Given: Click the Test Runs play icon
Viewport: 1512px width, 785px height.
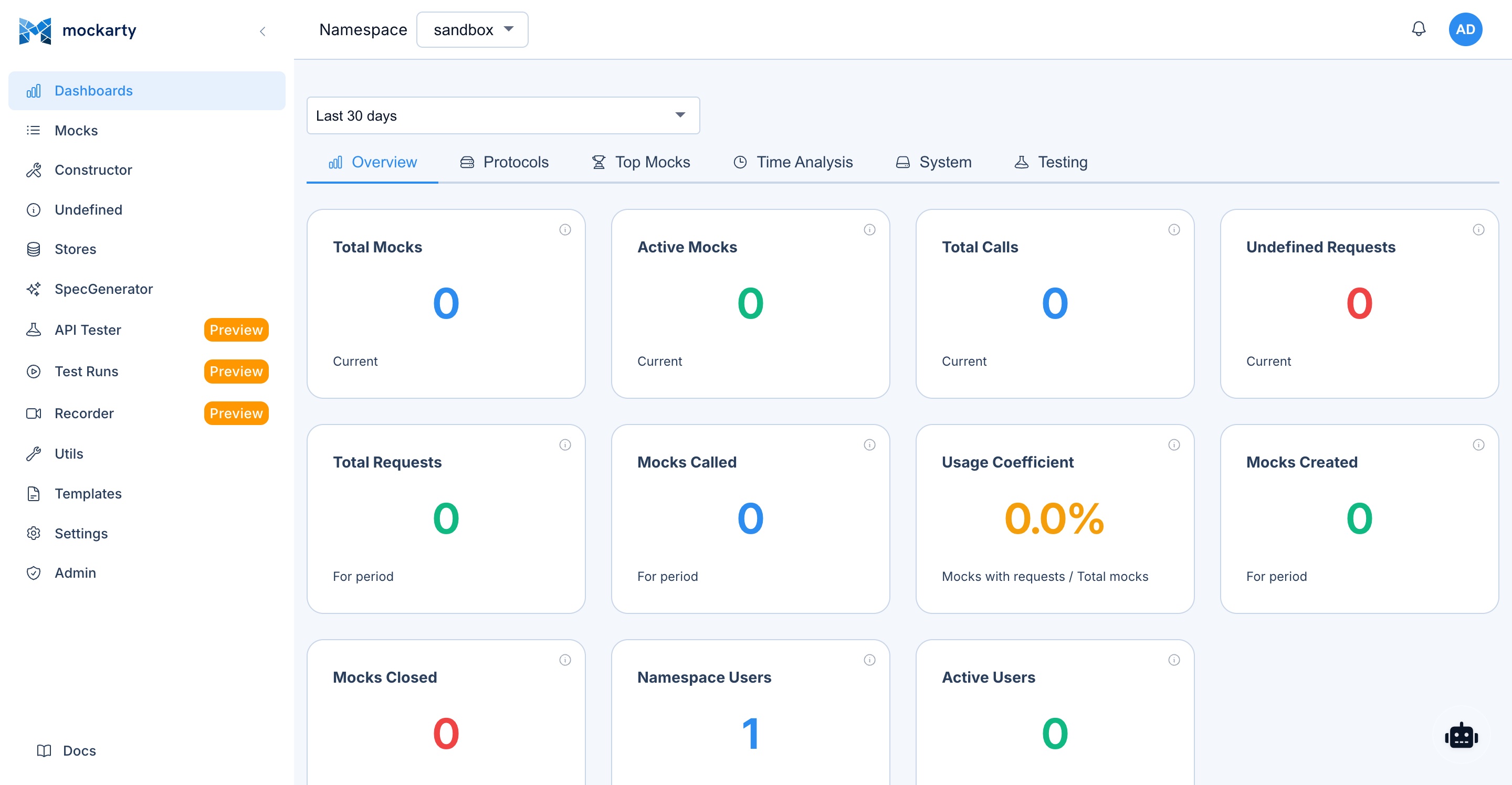Looking at the screenshot, I should coord(34,372).
